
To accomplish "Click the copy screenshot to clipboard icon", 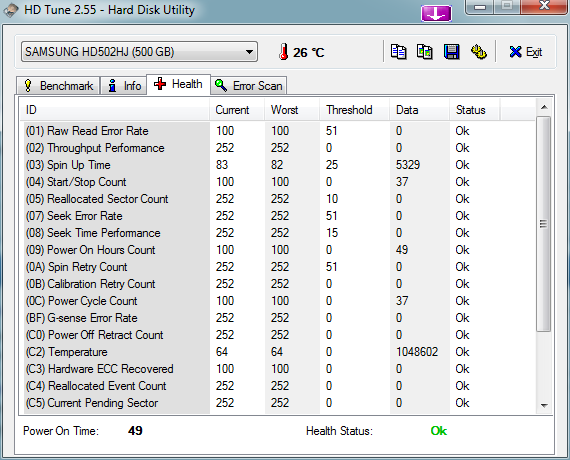I will coord(425,52).
